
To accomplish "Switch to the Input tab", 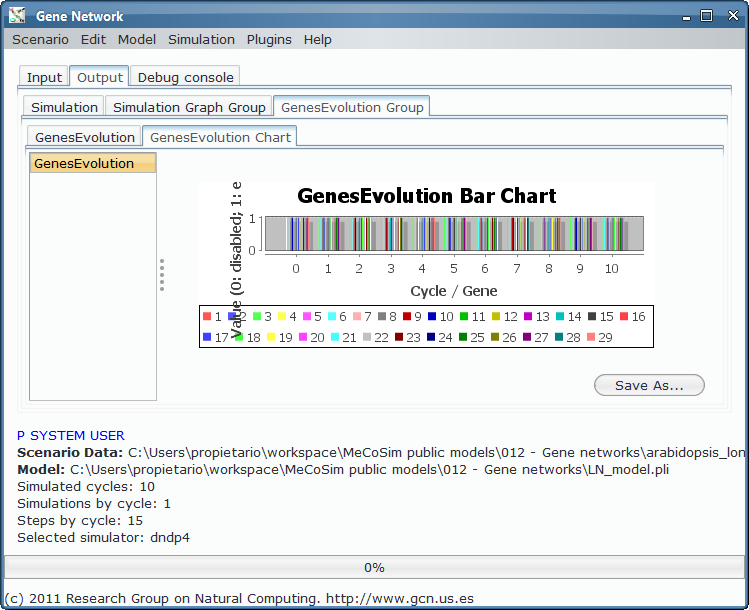I will pos(44,77).
